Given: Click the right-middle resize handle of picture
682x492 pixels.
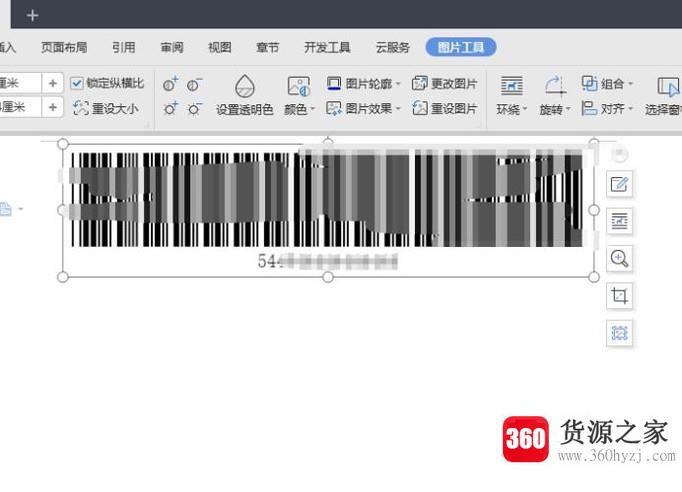Looking at the screenshot, I should tap(594, 210).
